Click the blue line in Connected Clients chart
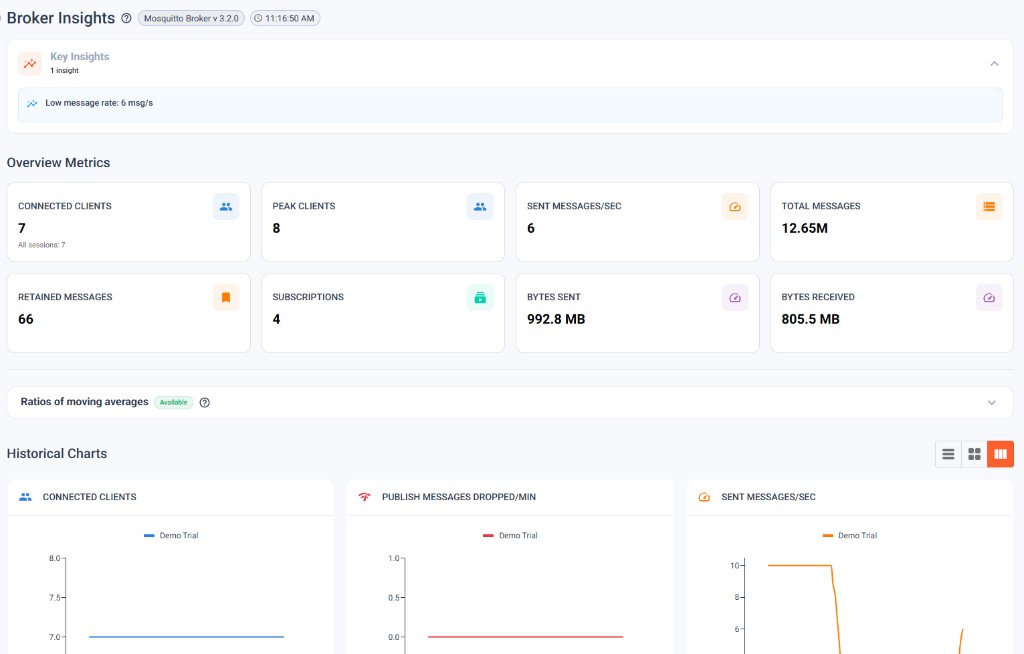Viewport: 1024px width, 654px height. point(186,636)
